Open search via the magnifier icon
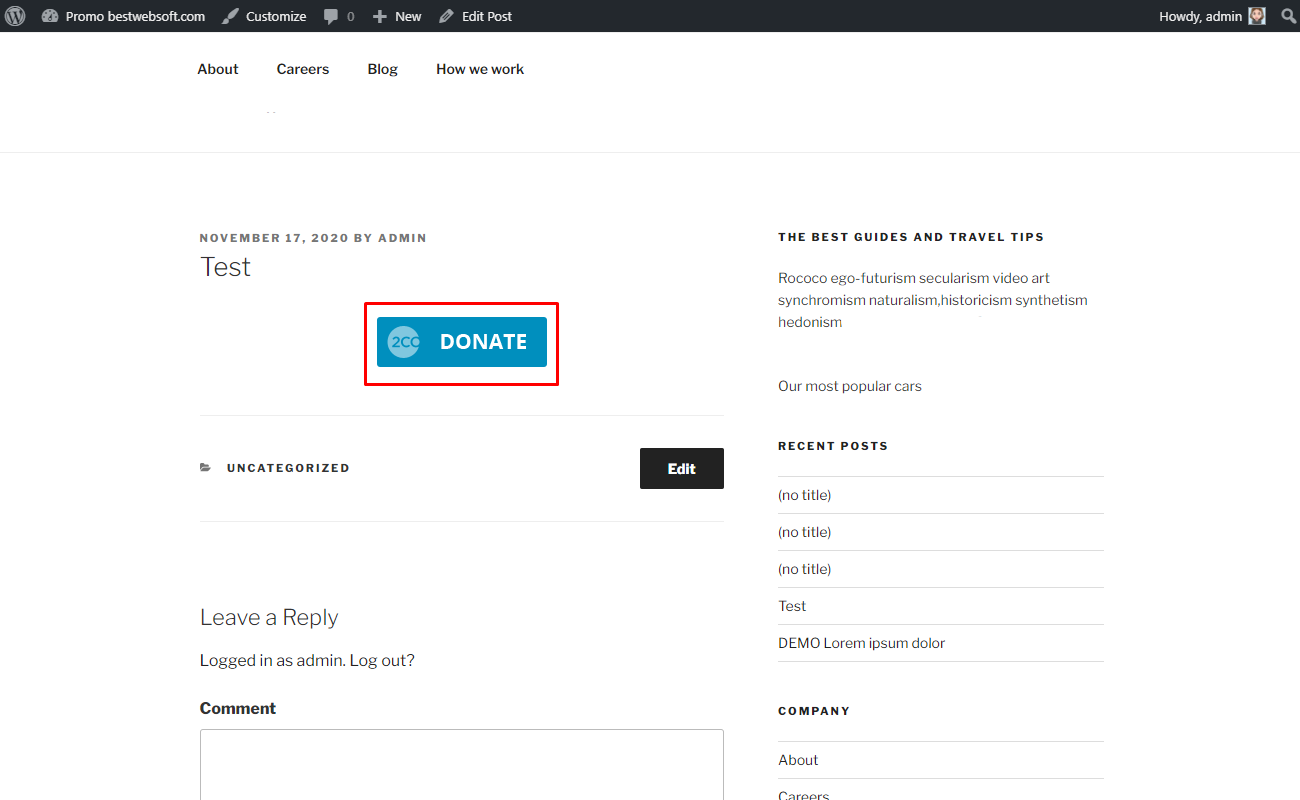The width and height of the screenshot is (1300, 800). tap(1288, 16)
